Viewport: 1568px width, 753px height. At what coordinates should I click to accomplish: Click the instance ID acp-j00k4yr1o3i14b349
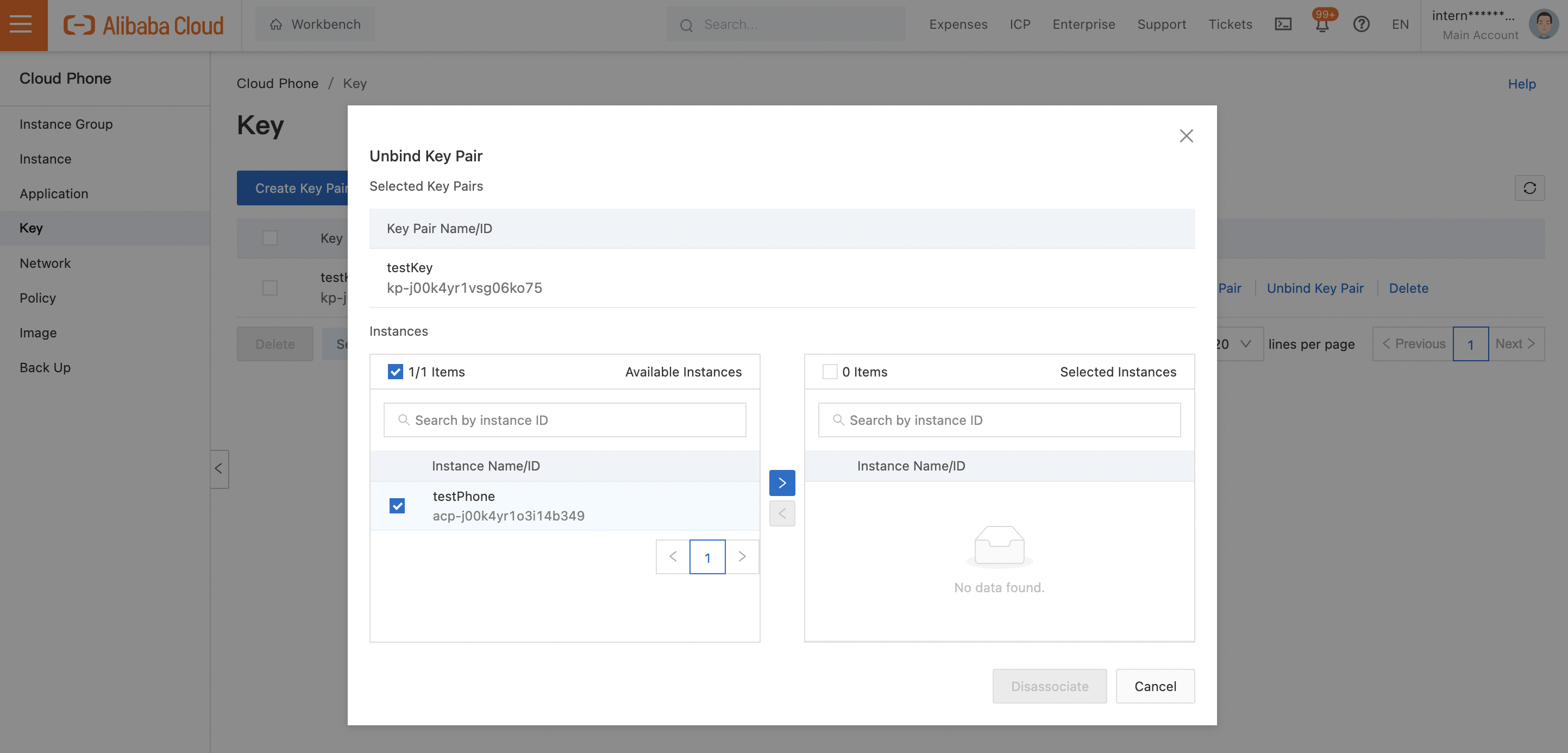coord(508,516)
